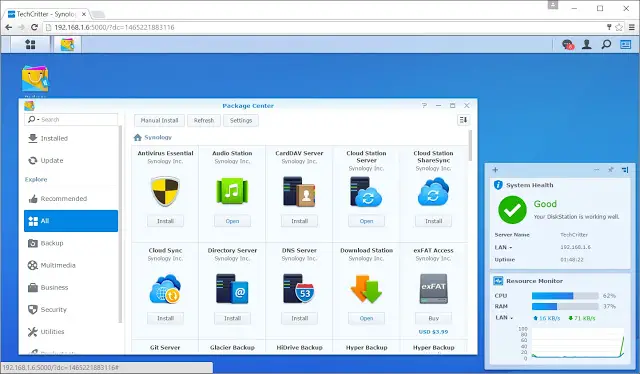Open Package Center desktop shortcut icon
The width and height of the screenshot is (640, 374).
[35, 79]
